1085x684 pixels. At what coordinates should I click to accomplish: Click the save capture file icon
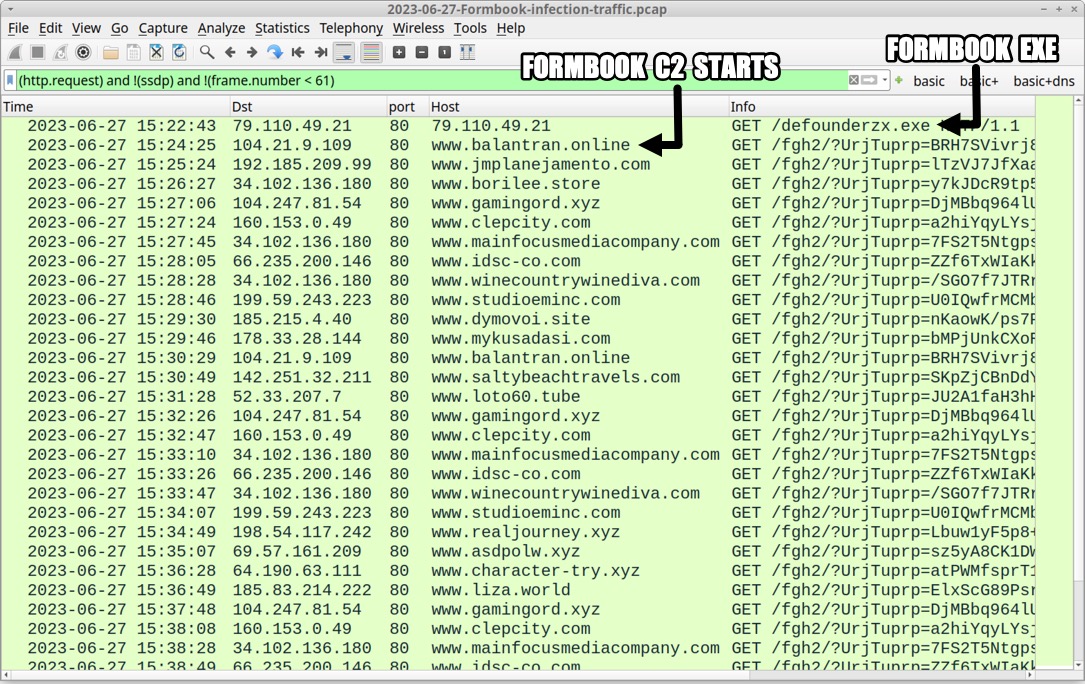[x=134, y=52]
